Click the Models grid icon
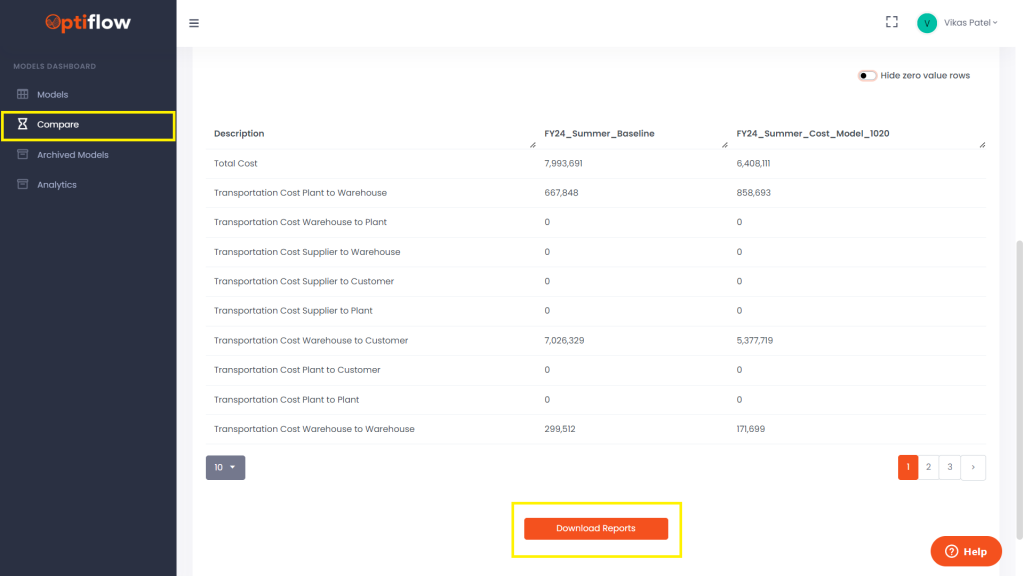 point(23,95)
